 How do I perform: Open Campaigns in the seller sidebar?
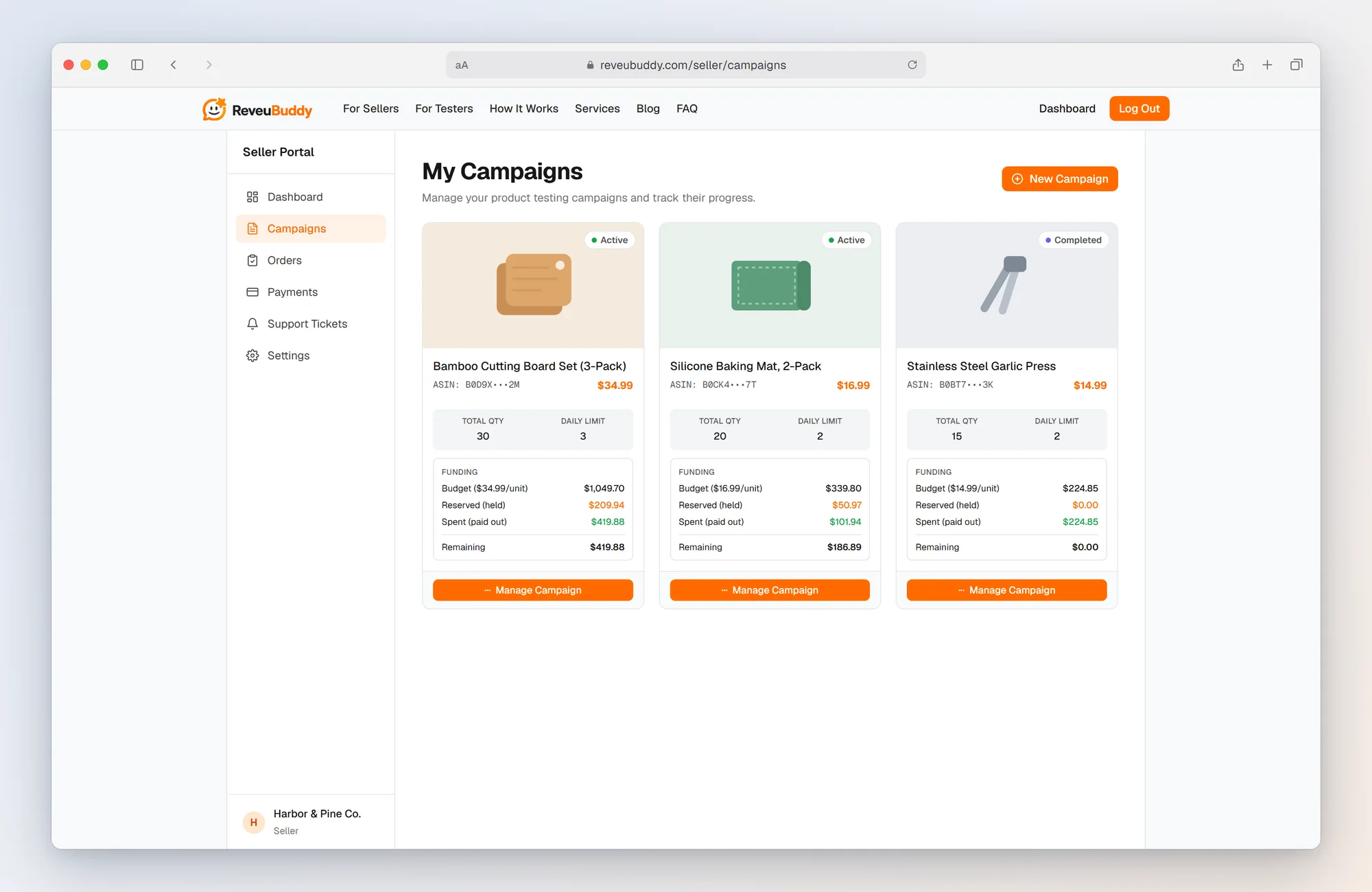click(x=311, y=228)
